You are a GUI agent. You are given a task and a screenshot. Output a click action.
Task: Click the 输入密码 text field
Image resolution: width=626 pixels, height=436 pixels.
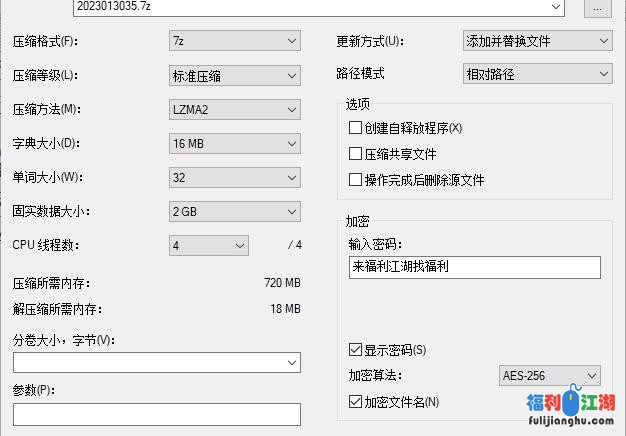pyautogui.click(x=474, y=267)
